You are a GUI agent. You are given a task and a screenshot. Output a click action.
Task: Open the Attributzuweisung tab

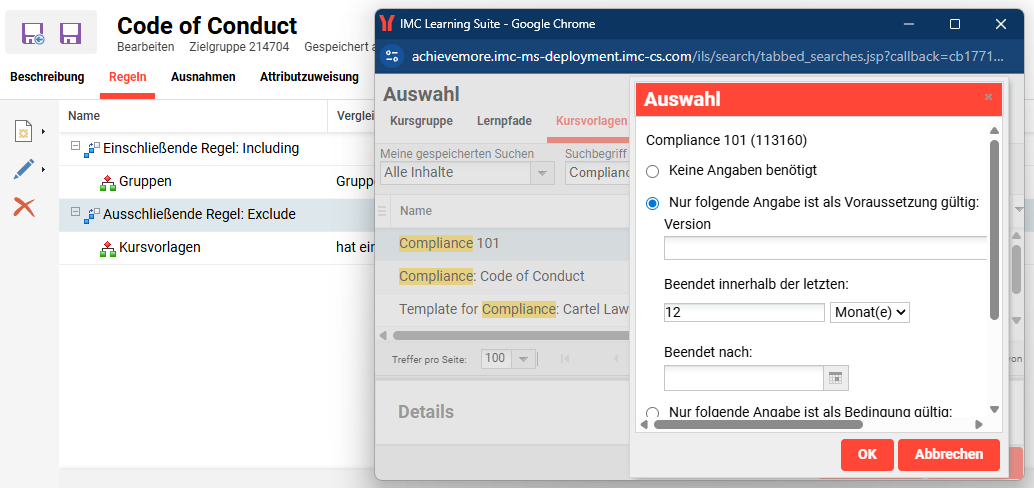pyautogui.click(x=309, y=77)
